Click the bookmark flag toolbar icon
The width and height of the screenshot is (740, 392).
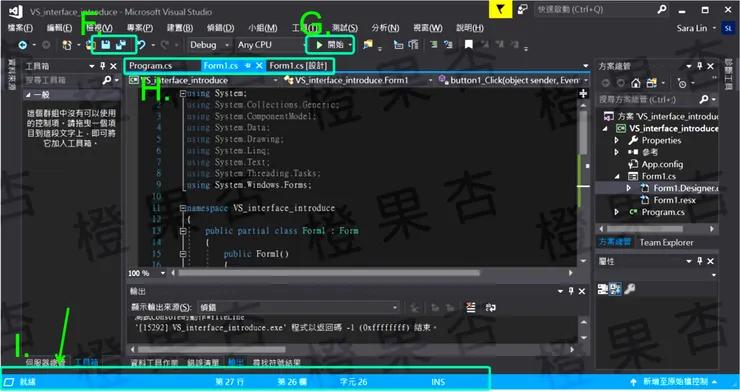(x=469, y=44)
